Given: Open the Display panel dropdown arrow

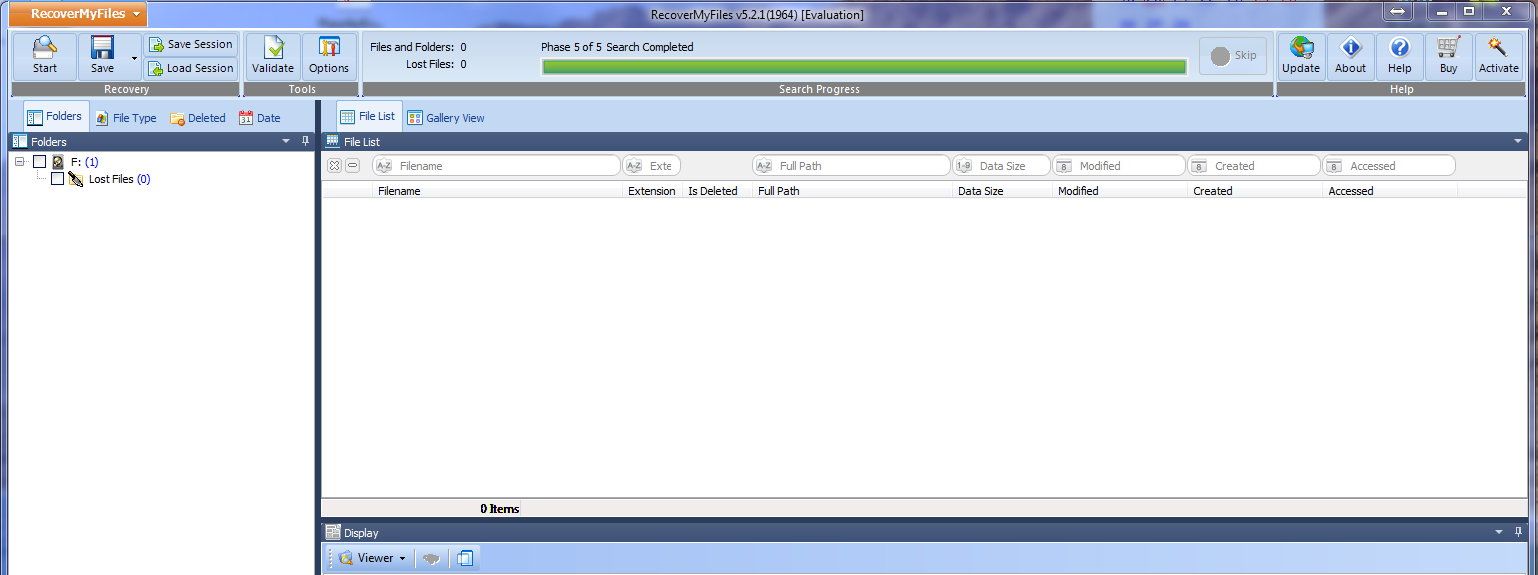Looking at the screenshot, I should click(1499, 532).
